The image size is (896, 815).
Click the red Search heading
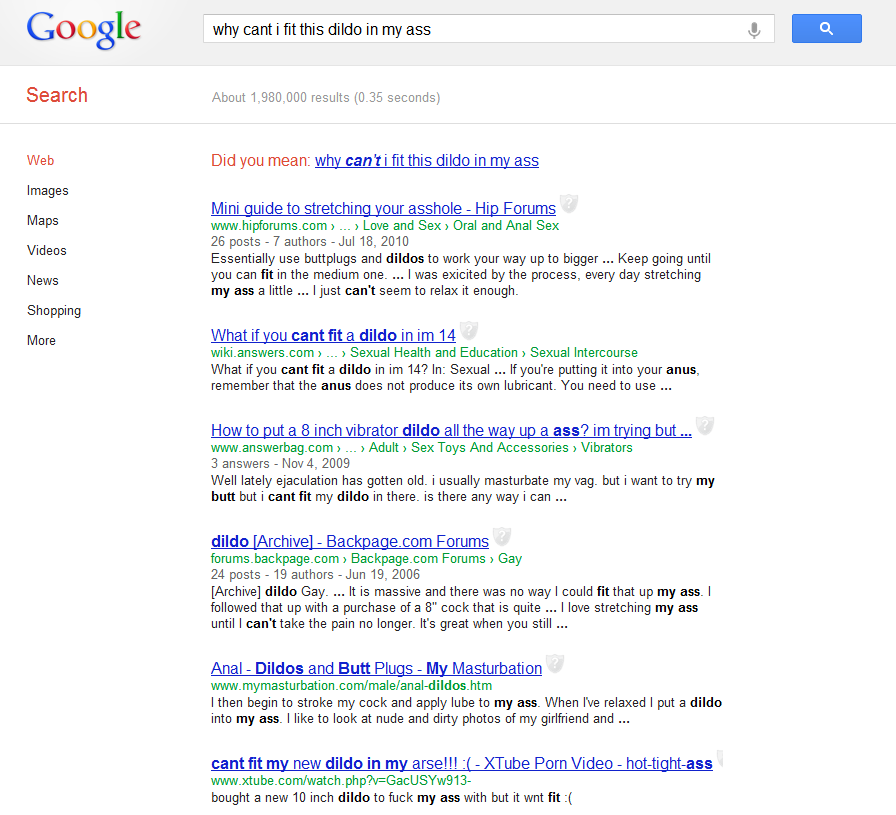coord(57,95)
